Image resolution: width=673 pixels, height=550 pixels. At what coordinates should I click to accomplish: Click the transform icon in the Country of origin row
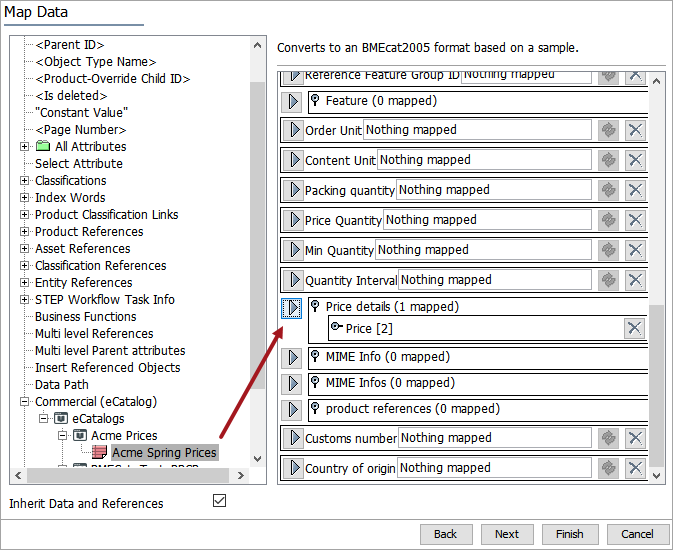point(608,468)
